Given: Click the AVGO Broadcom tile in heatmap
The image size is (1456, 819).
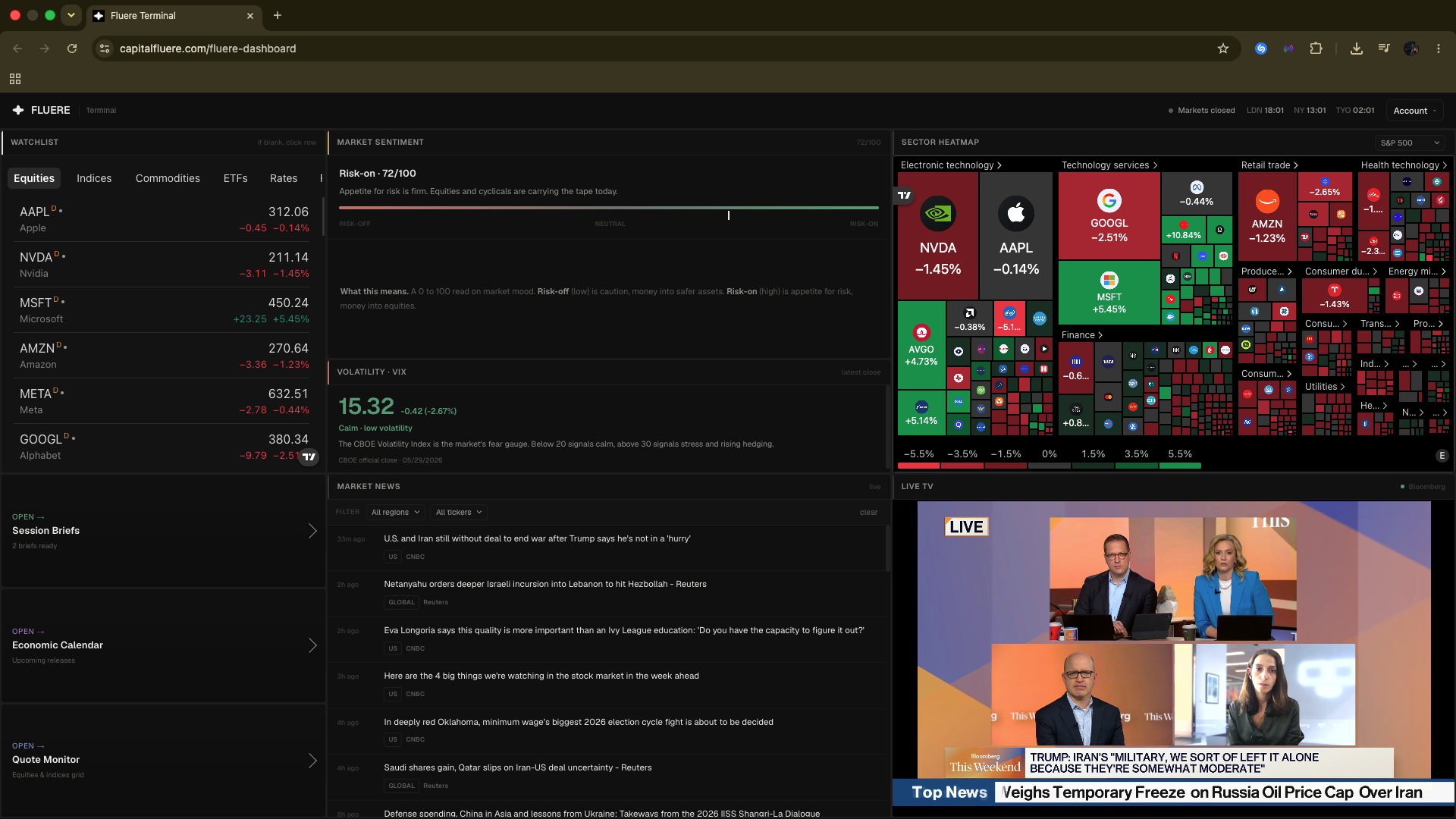Looking at the screenshot, I should 921,346.
